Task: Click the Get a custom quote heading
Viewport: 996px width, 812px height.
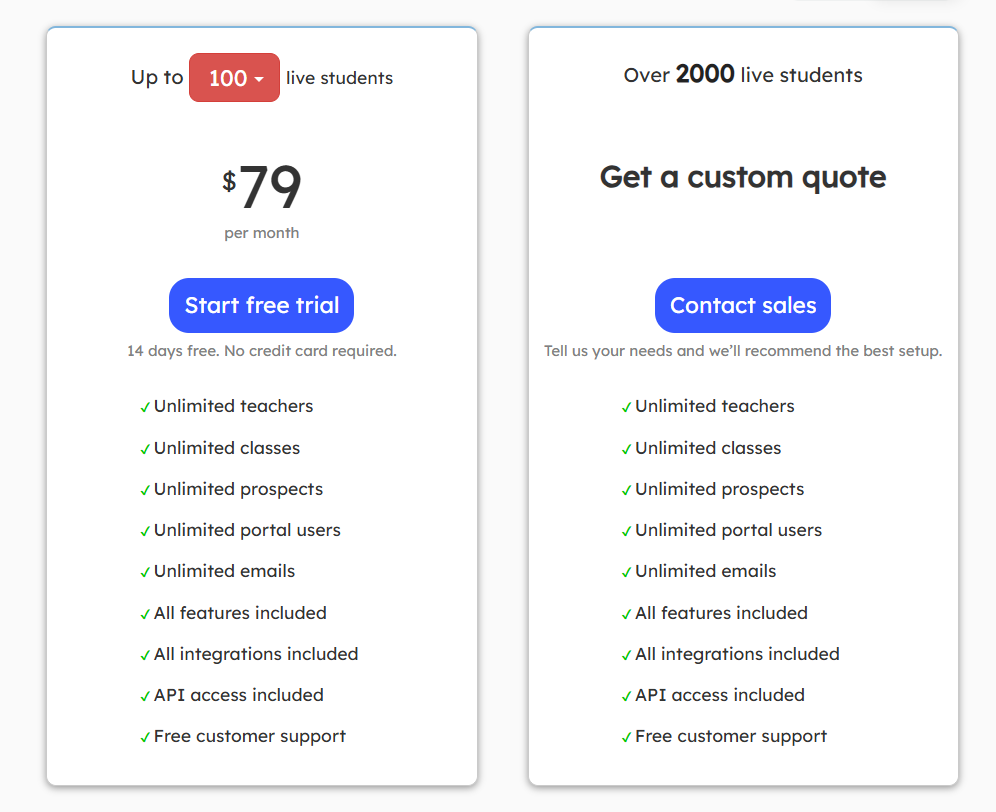Action: (742, 177)
